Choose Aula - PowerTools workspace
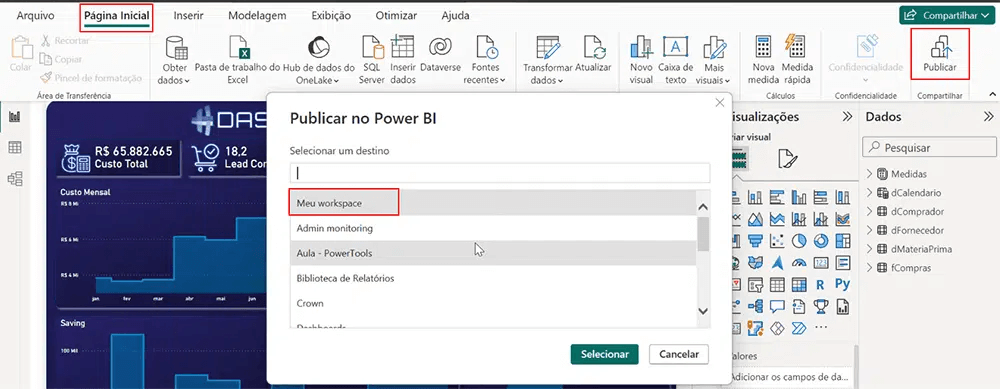The height and width of the screenshot is (389, 1000). [492, 253]
